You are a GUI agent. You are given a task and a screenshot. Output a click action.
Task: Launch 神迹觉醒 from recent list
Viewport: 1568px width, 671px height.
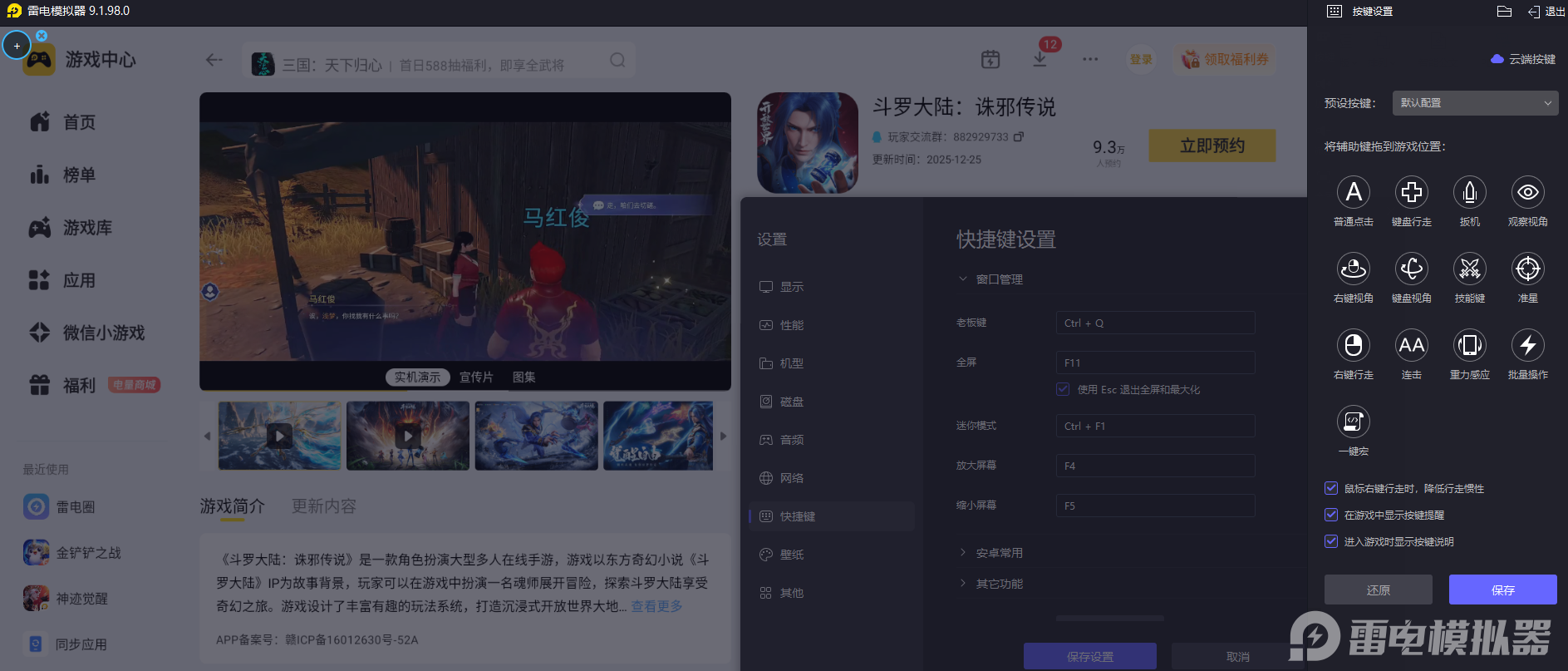tap(66, 598)
